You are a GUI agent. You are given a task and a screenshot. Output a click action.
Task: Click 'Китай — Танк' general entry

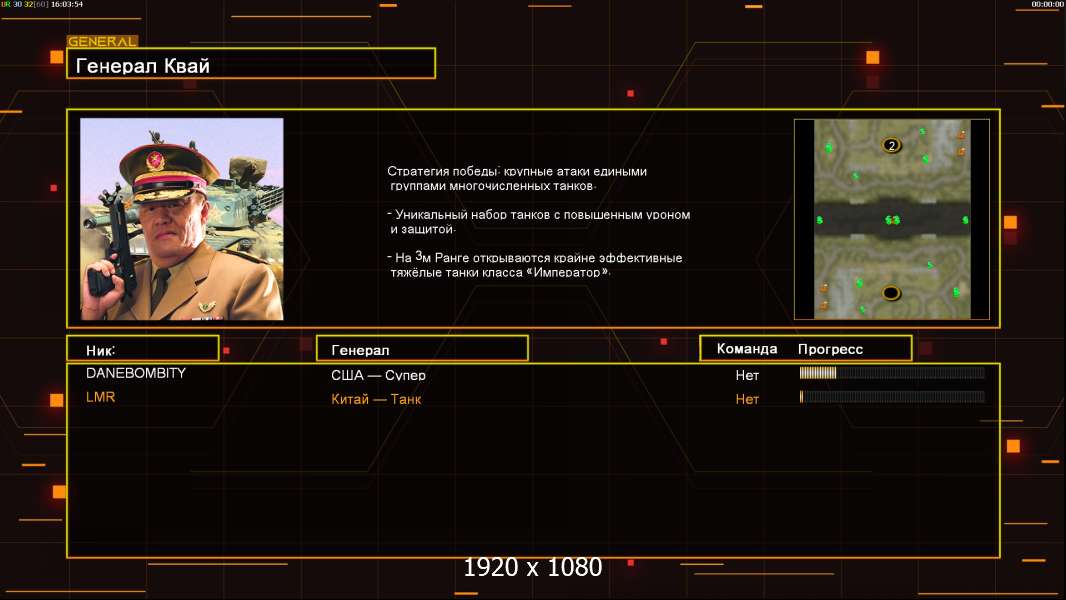[376, 399]
